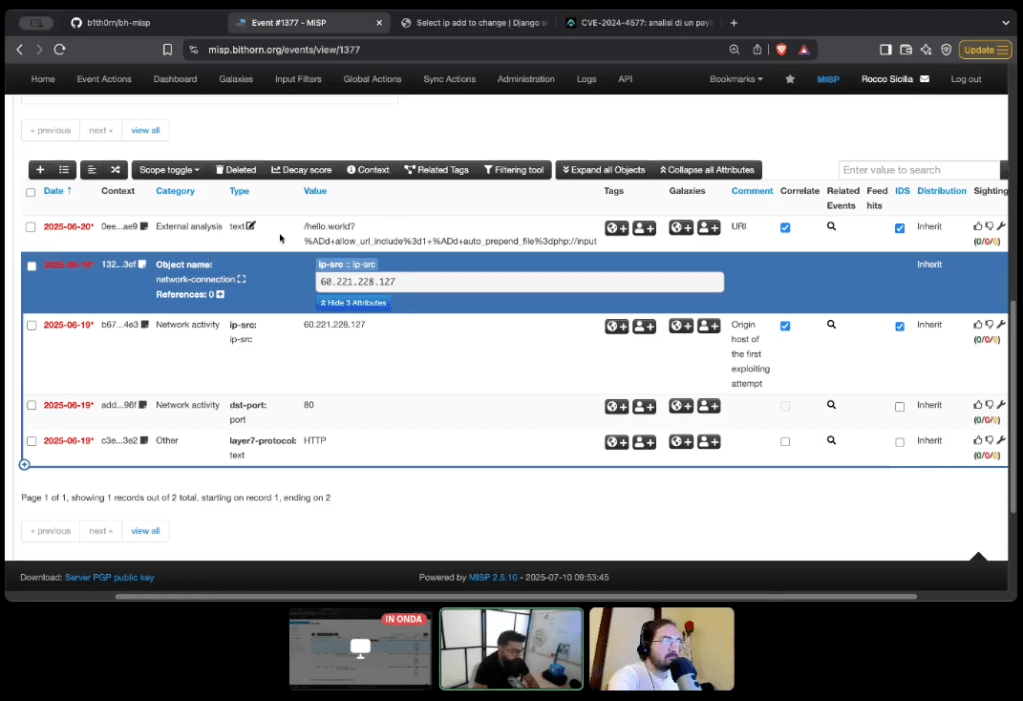Viewport: 1023px width, 701px height.
Task: Click the add attribute plus icon in toolbar
Action: [40, 170]
